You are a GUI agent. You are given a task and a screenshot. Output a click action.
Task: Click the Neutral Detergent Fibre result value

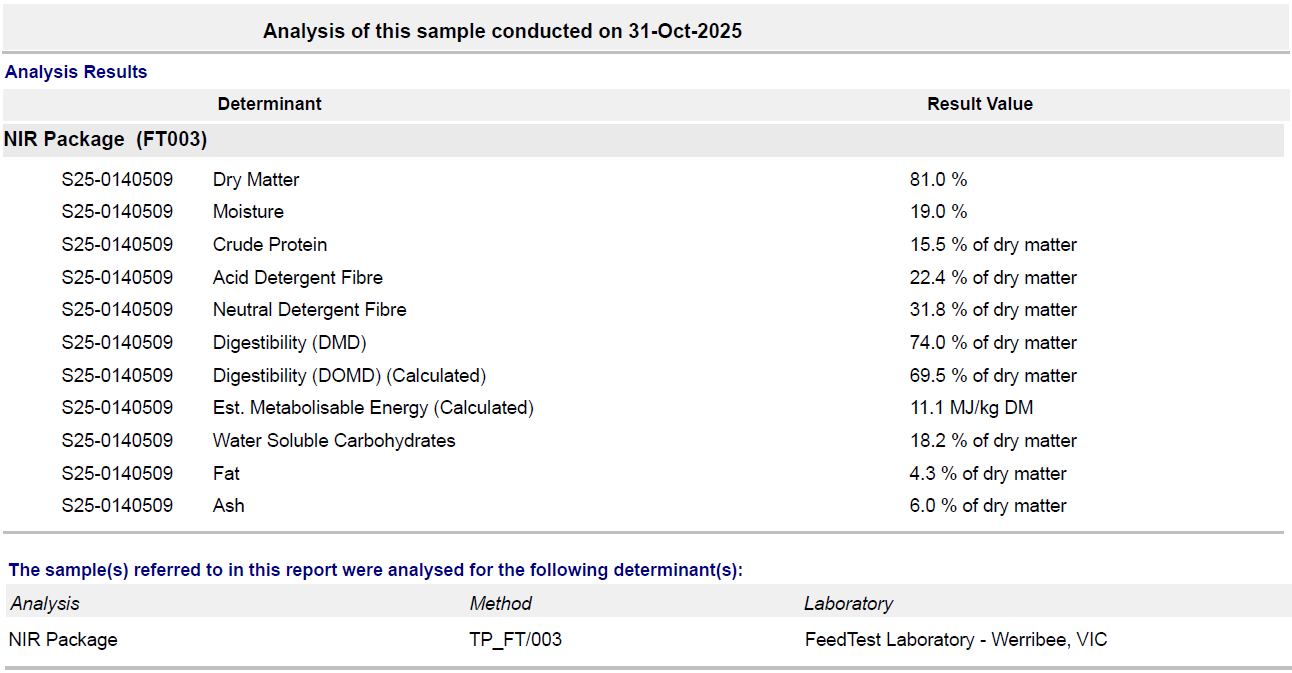992,310
